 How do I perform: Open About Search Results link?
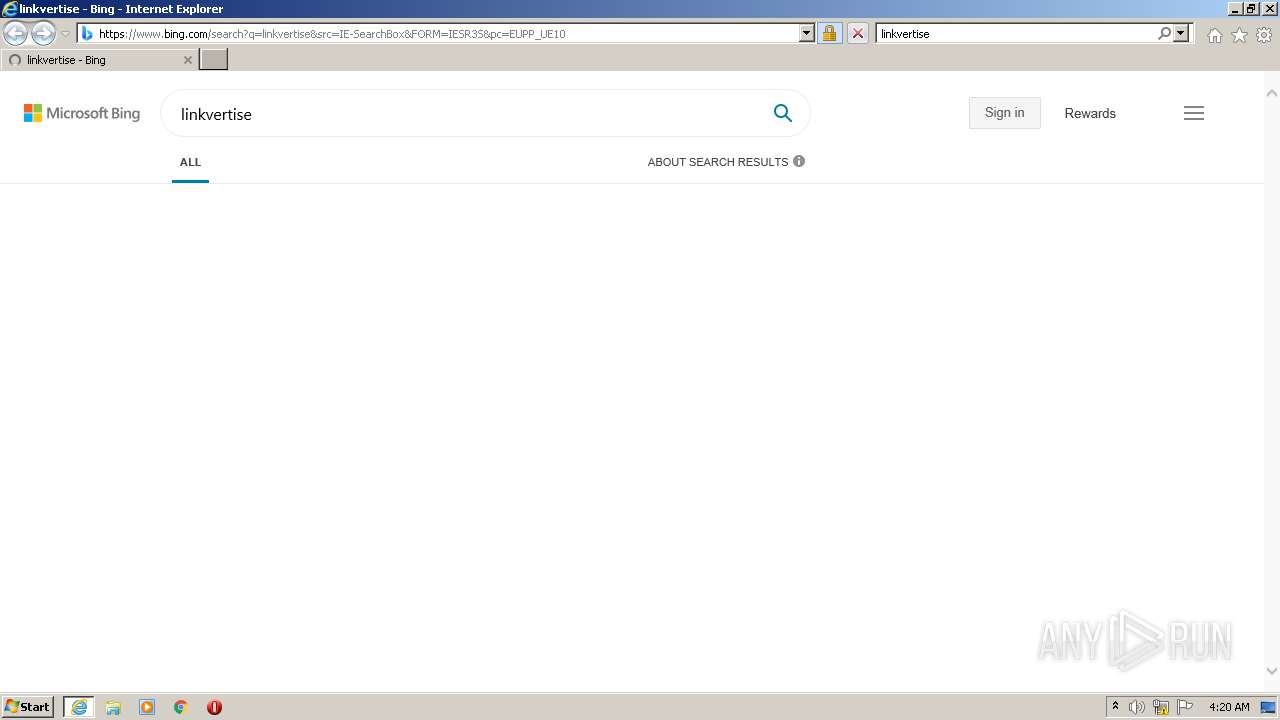pyautogui.click(x=718, y=162)
